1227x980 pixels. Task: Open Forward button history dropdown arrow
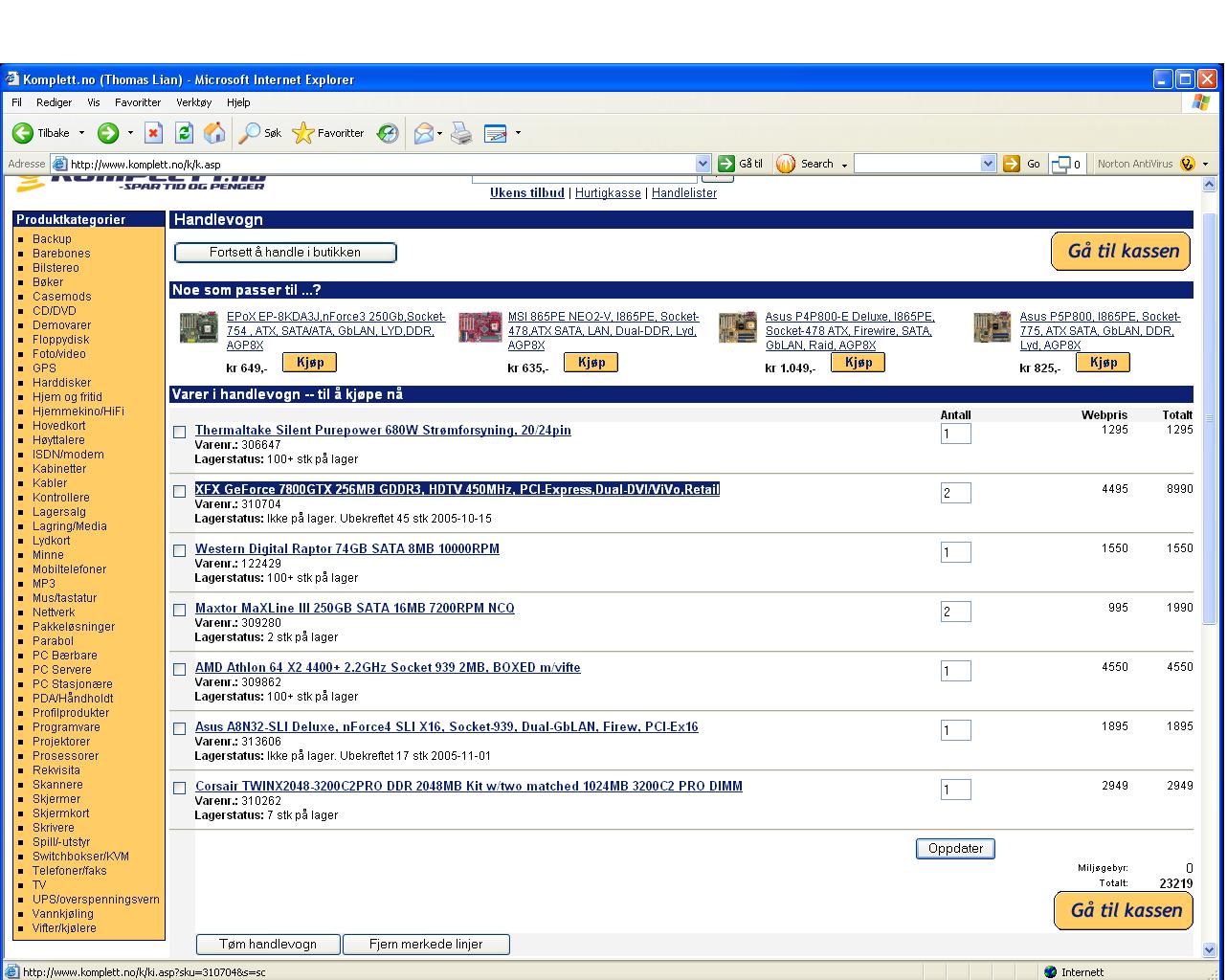(130, 133)
